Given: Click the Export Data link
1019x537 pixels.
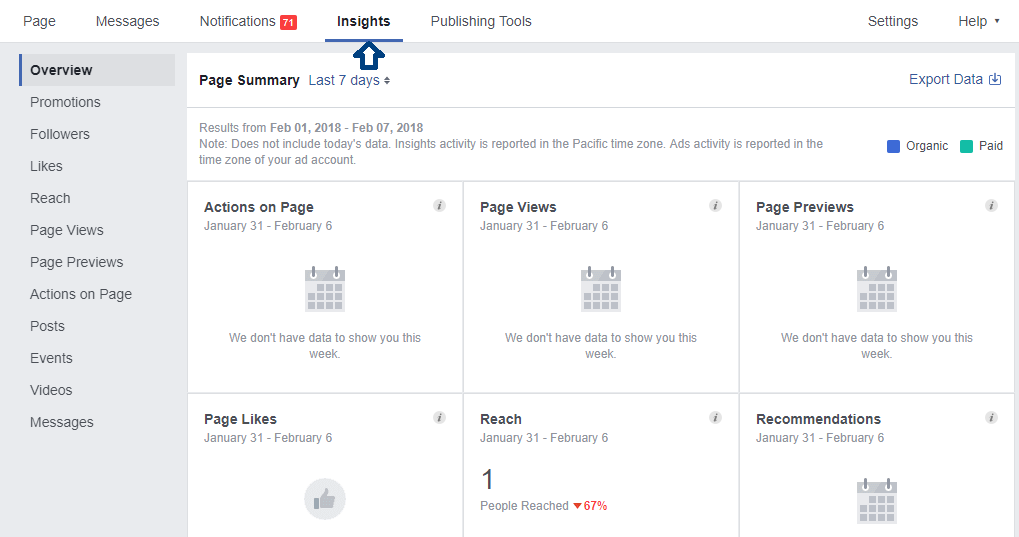Looking at the screenshot, I should click(954, 79).
